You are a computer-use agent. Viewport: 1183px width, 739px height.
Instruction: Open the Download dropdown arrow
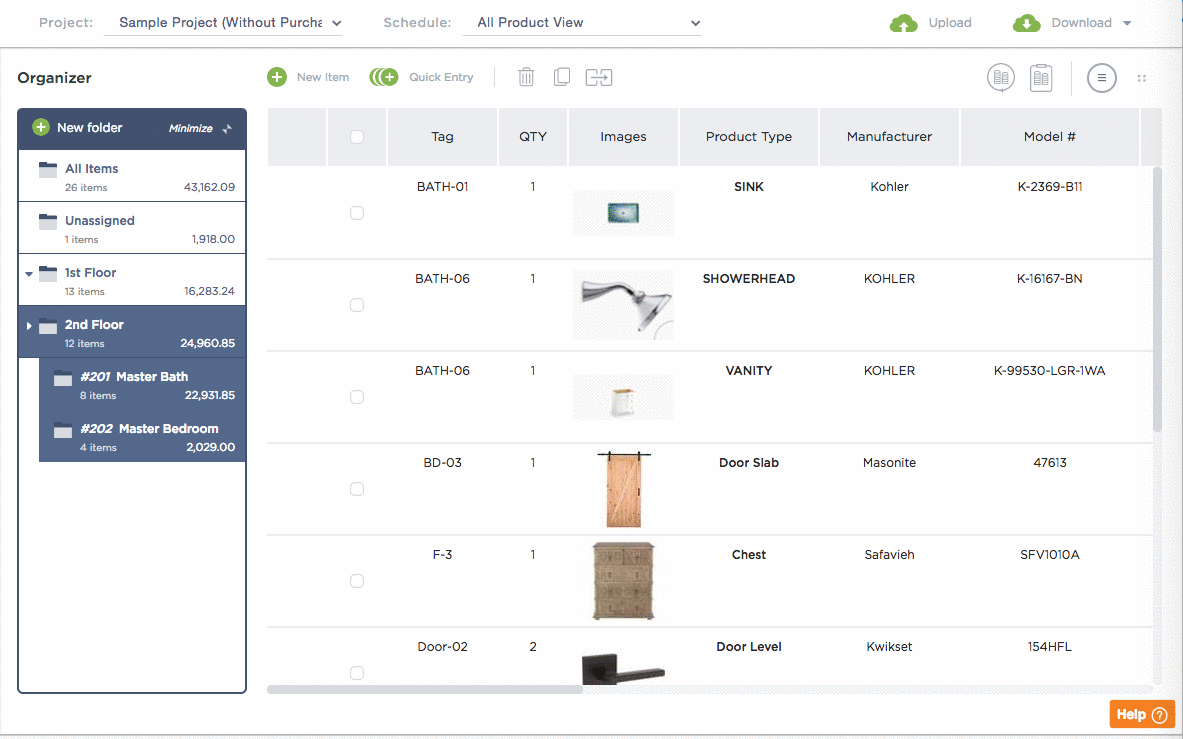click(x=1127, y=23)
